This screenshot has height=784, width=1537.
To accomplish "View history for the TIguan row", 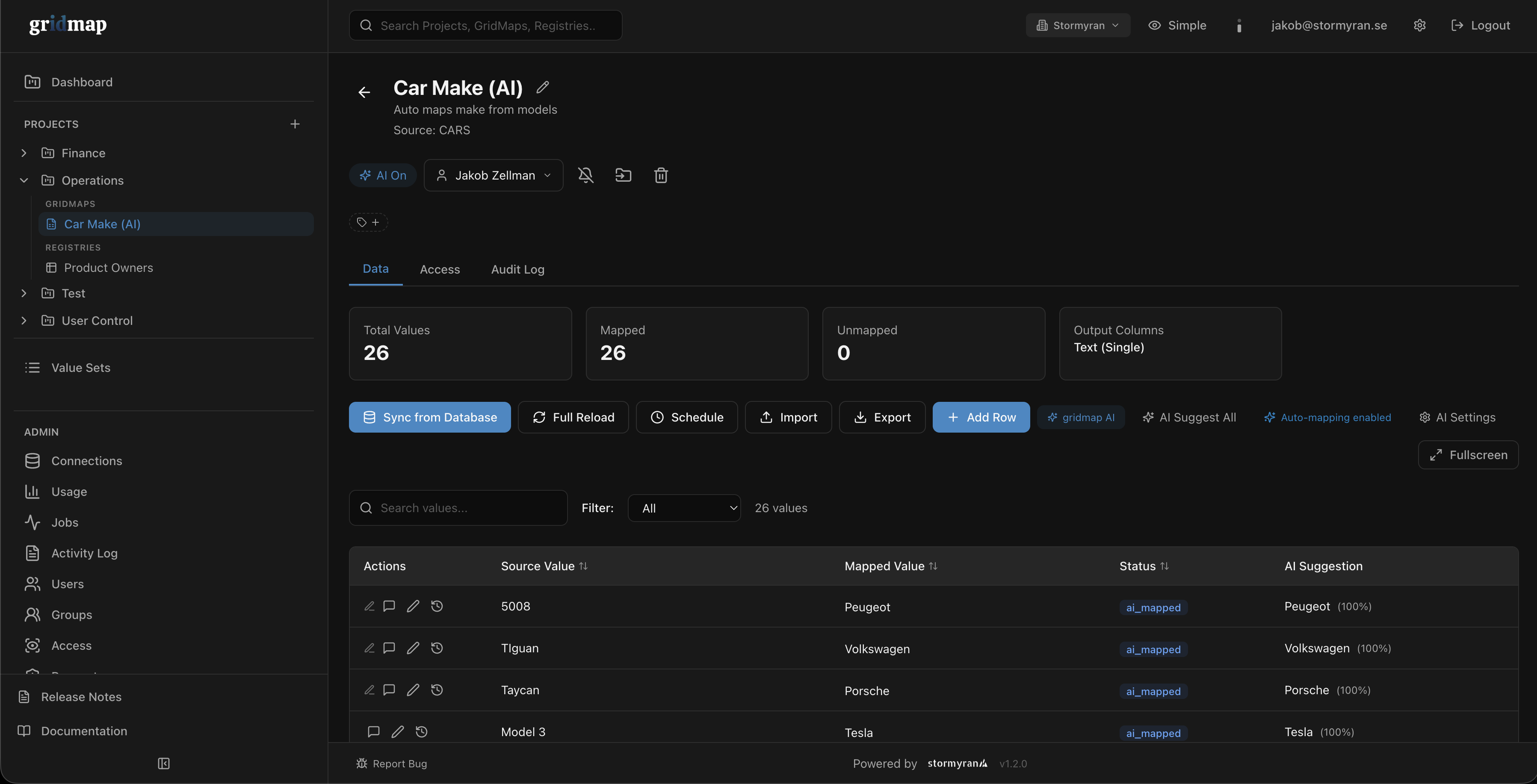I will pyautogui.click(x=437, y=648).
